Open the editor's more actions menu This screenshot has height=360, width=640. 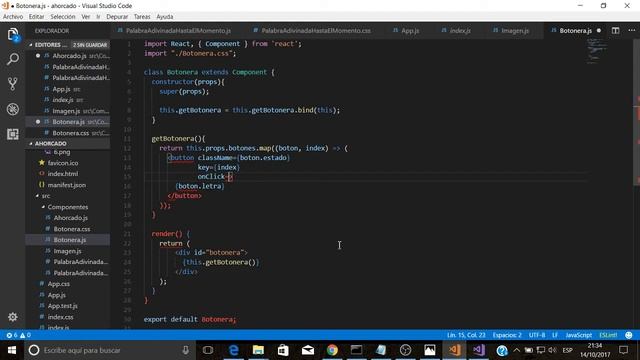click(x=631, y=31)
